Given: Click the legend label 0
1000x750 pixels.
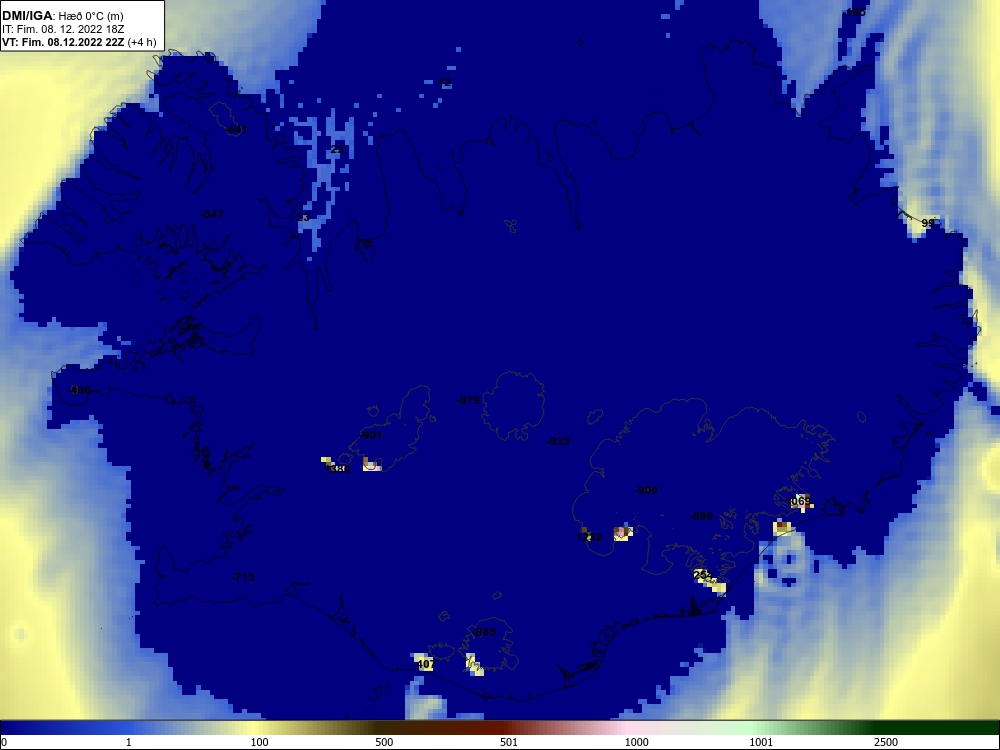Looking at the screenshot, I should click(3, 742).
